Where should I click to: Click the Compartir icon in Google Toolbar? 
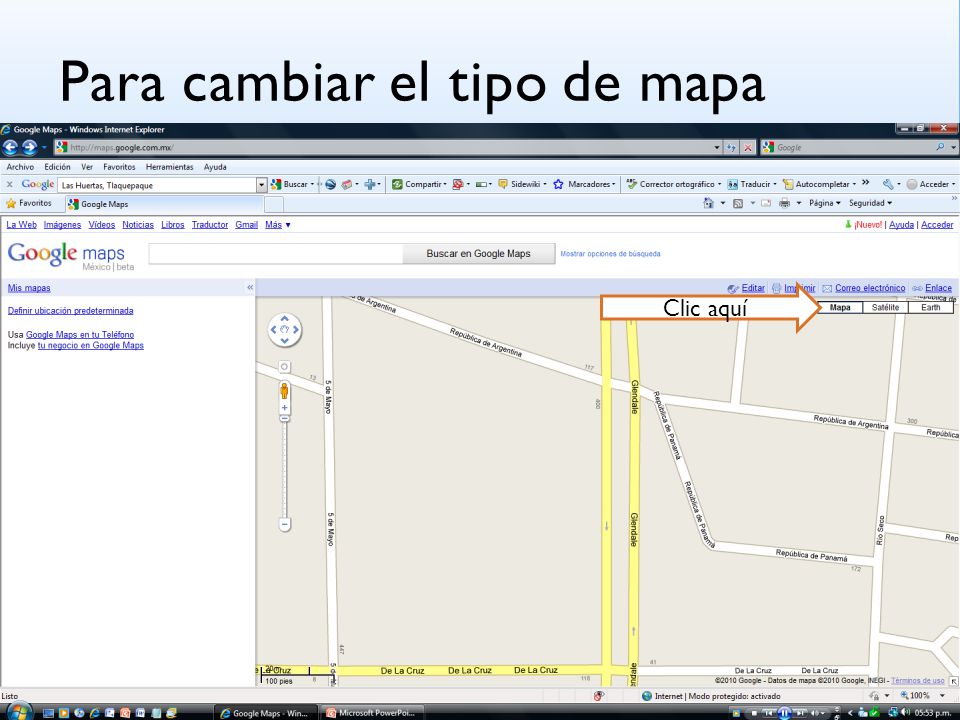coord(397,184)
